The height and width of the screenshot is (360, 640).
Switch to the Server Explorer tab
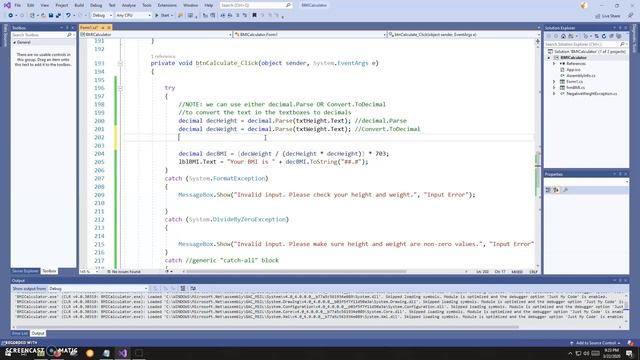25,271
